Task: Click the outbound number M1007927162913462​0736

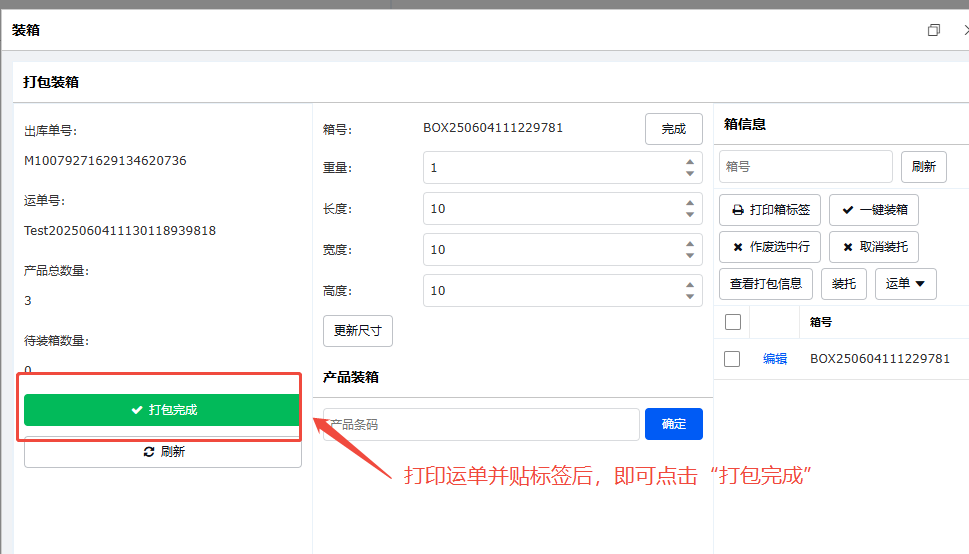Action: [105, 161]
